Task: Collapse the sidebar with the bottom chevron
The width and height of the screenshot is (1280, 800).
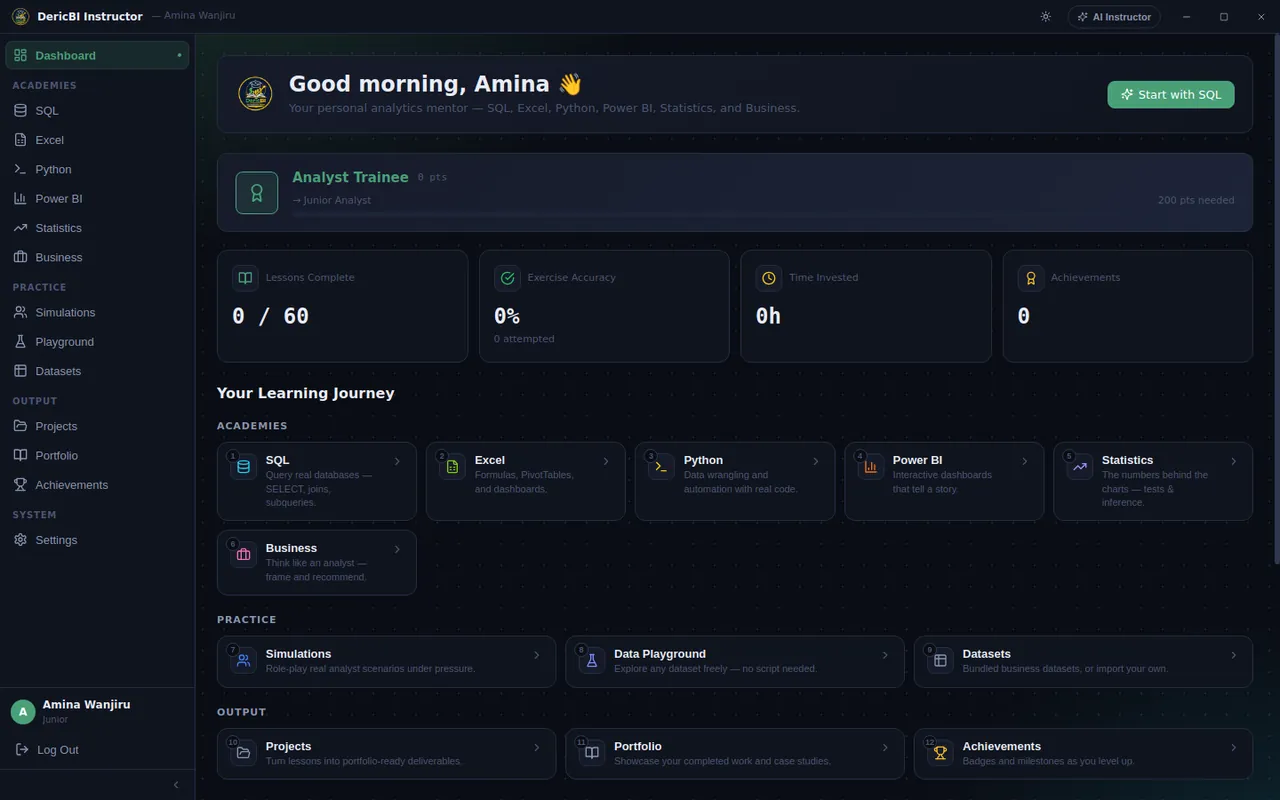Action: coord(177,785)
